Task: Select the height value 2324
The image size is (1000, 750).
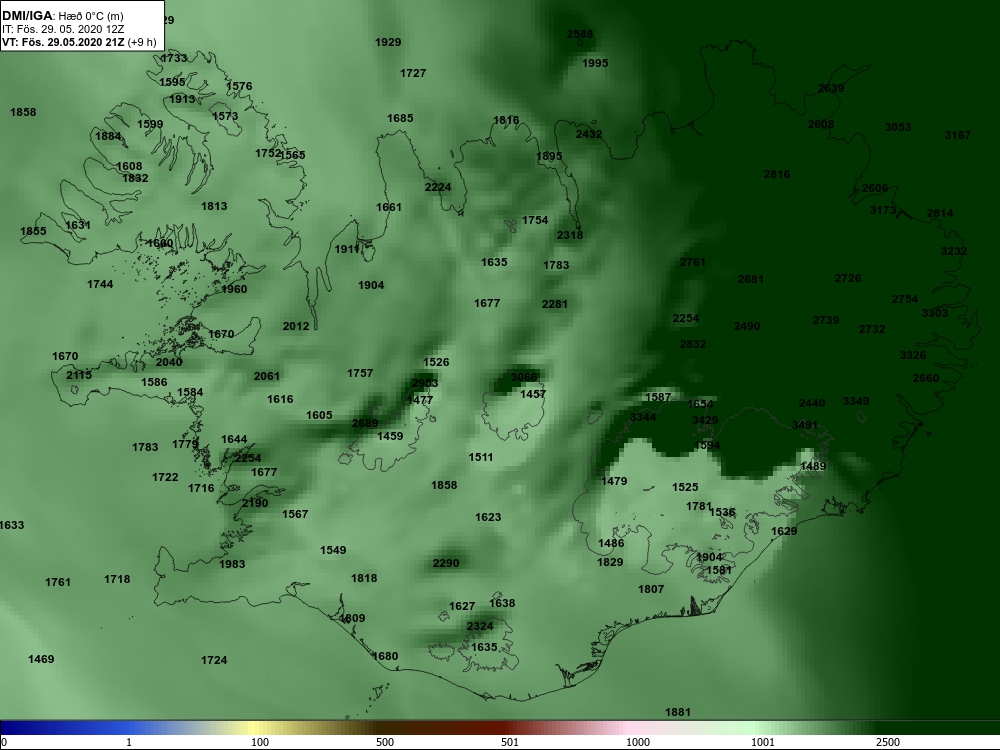Action: pos(480,626)
